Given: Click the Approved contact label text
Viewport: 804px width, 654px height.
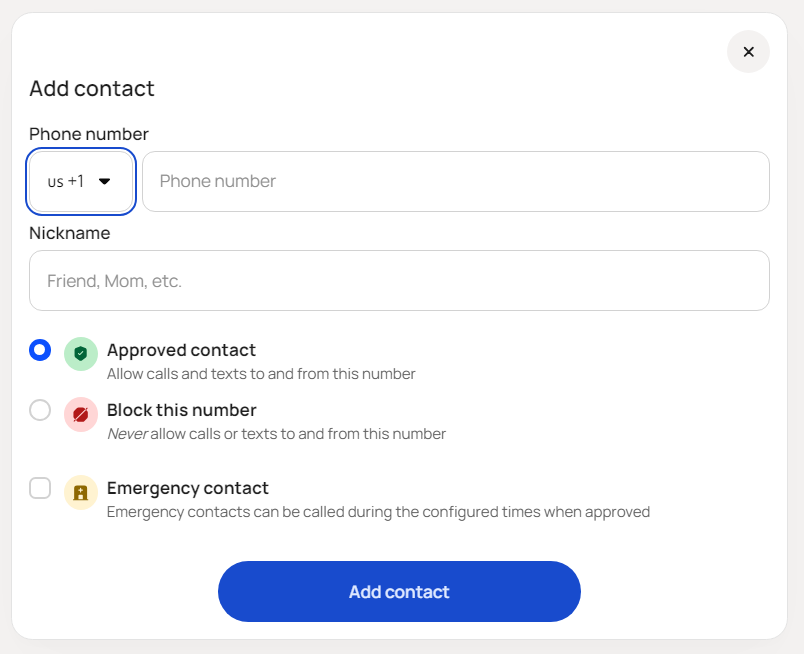Looking at the screenshot, I should pyautogui.click(x=181, y=350).
